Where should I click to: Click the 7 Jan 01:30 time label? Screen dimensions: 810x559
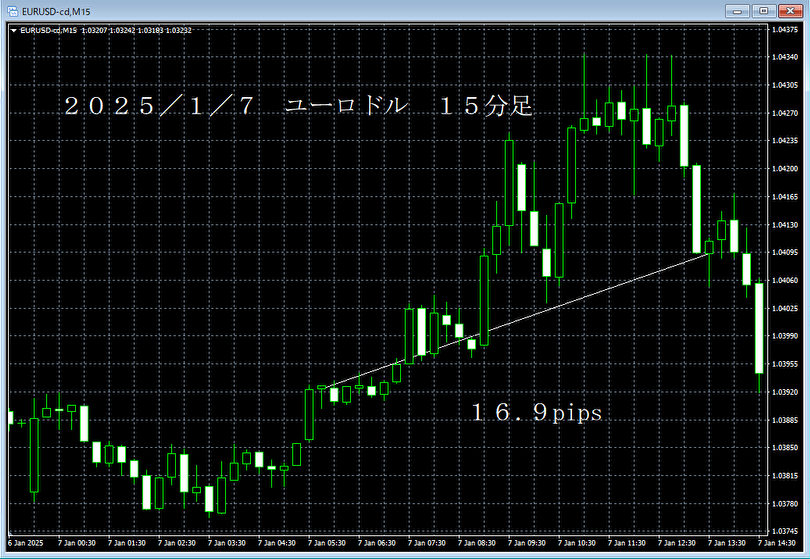coord(127,543)
